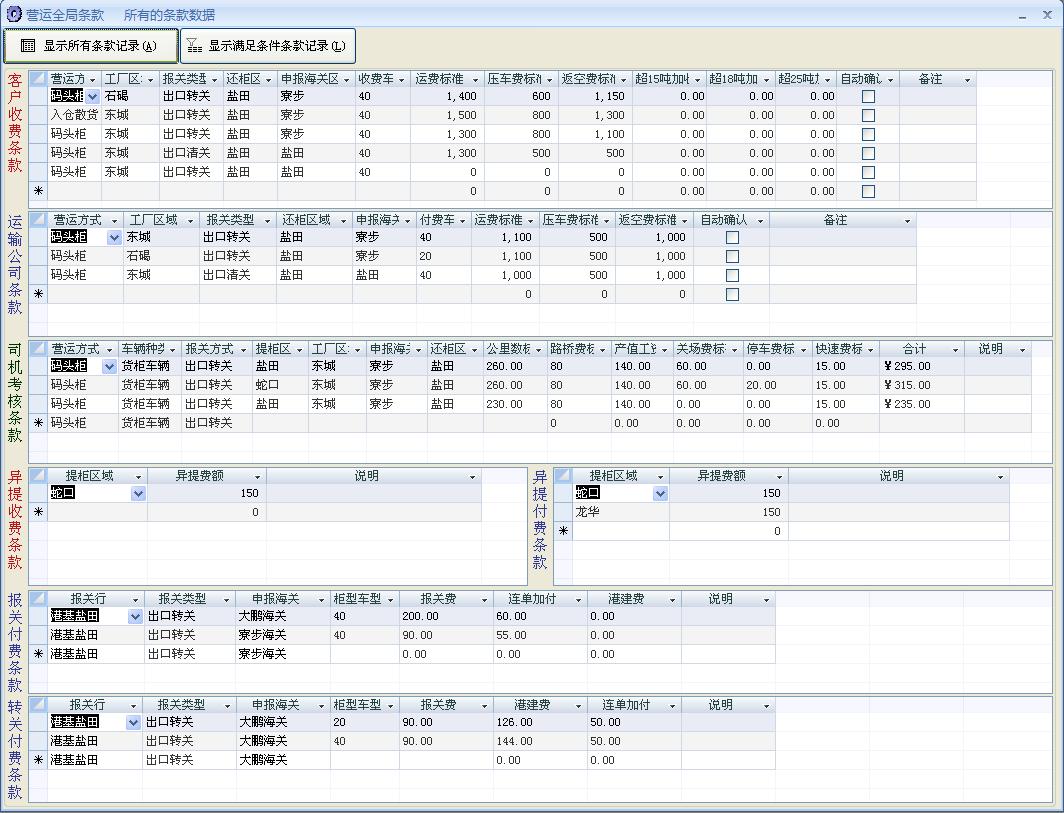The height and width of the screenshot is (813, 1064).
Task: Open 提柜区域 dropdown in 异提付费条款 蛇口 row
Action: (660, 493)
